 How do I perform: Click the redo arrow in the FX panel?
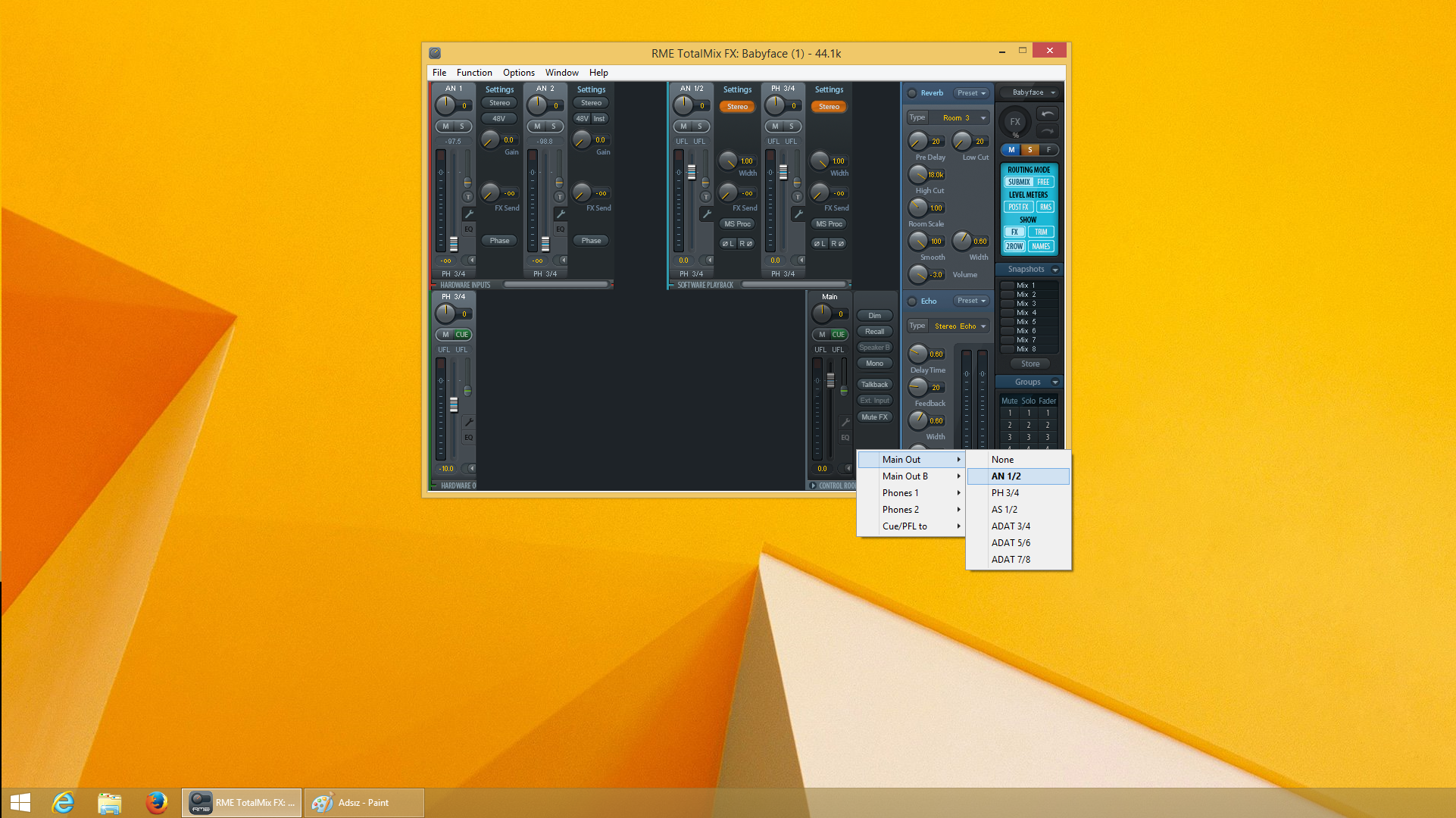(1048, 130)
